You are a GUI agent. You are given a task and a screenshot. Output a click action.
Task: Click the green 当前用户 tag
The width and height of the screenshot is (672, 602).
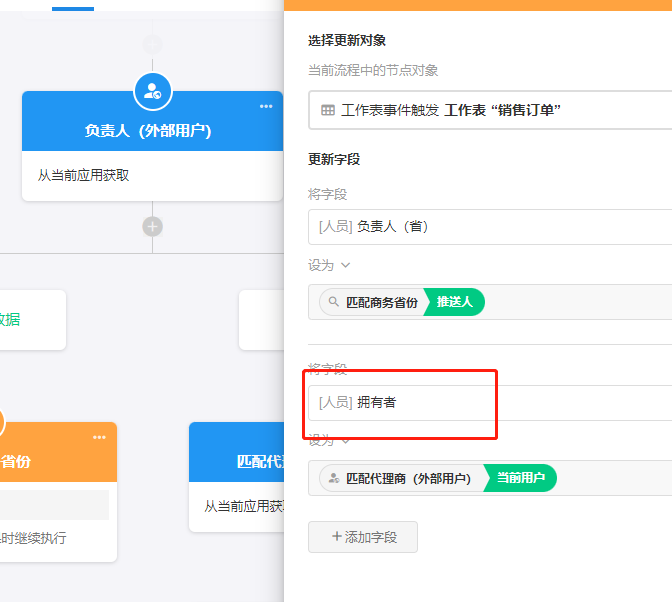(520, 479)
